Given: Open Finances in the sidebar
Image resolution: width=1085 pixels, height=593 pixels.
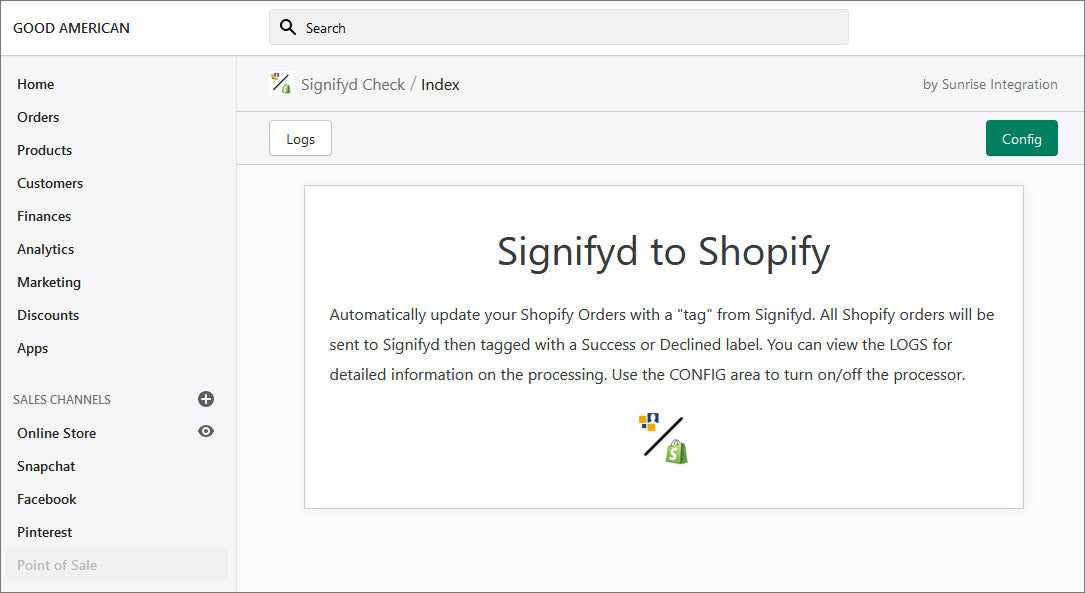Looking at the screenshot, I should pos(44,217).
